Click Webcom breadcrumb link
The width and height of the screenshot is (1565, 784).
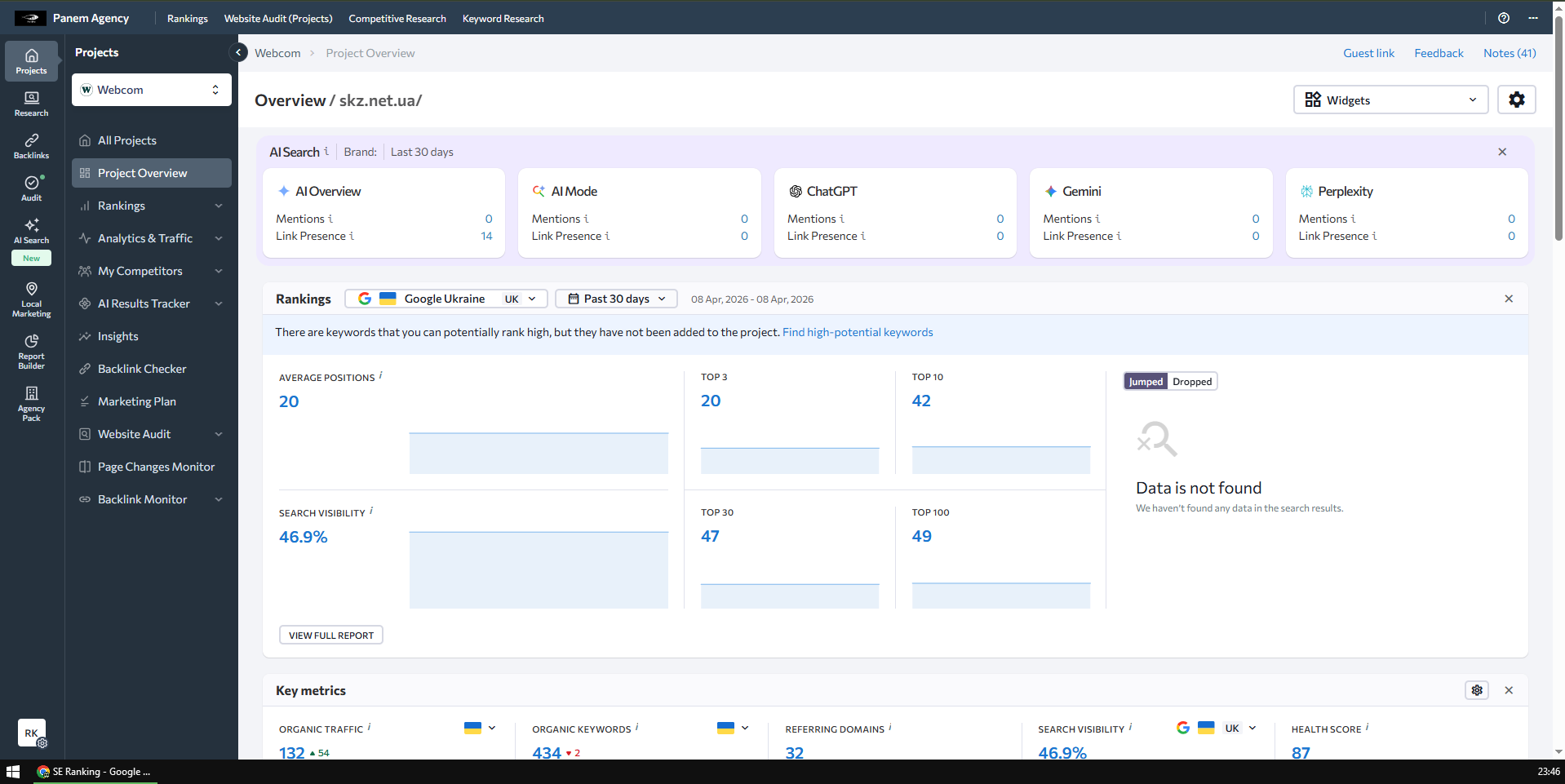coord(277,53)
